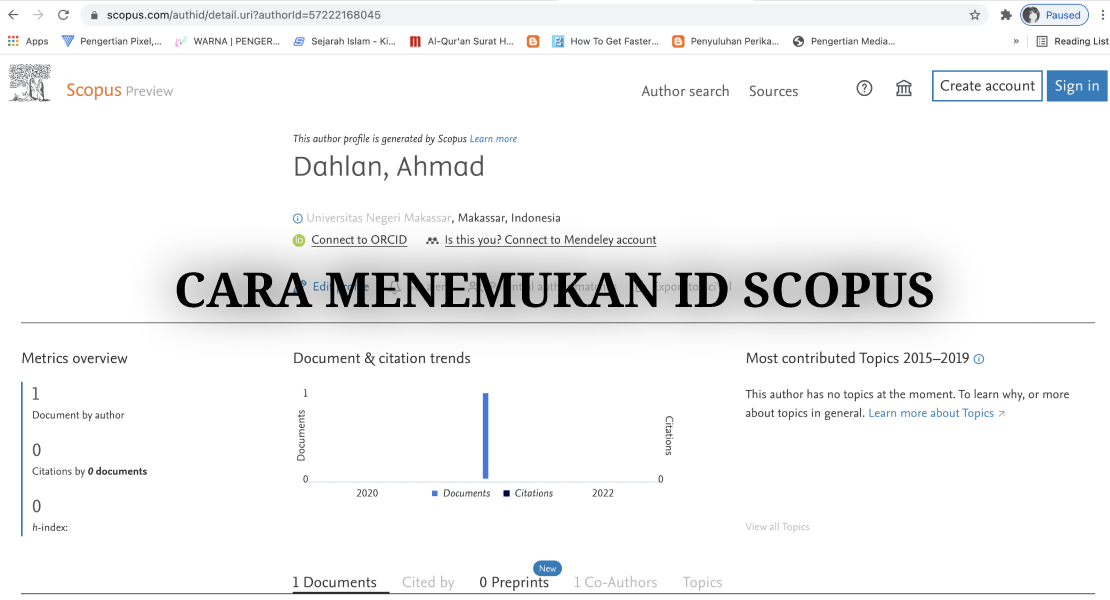Click the green ORCID icon

[x=299, y=241]
